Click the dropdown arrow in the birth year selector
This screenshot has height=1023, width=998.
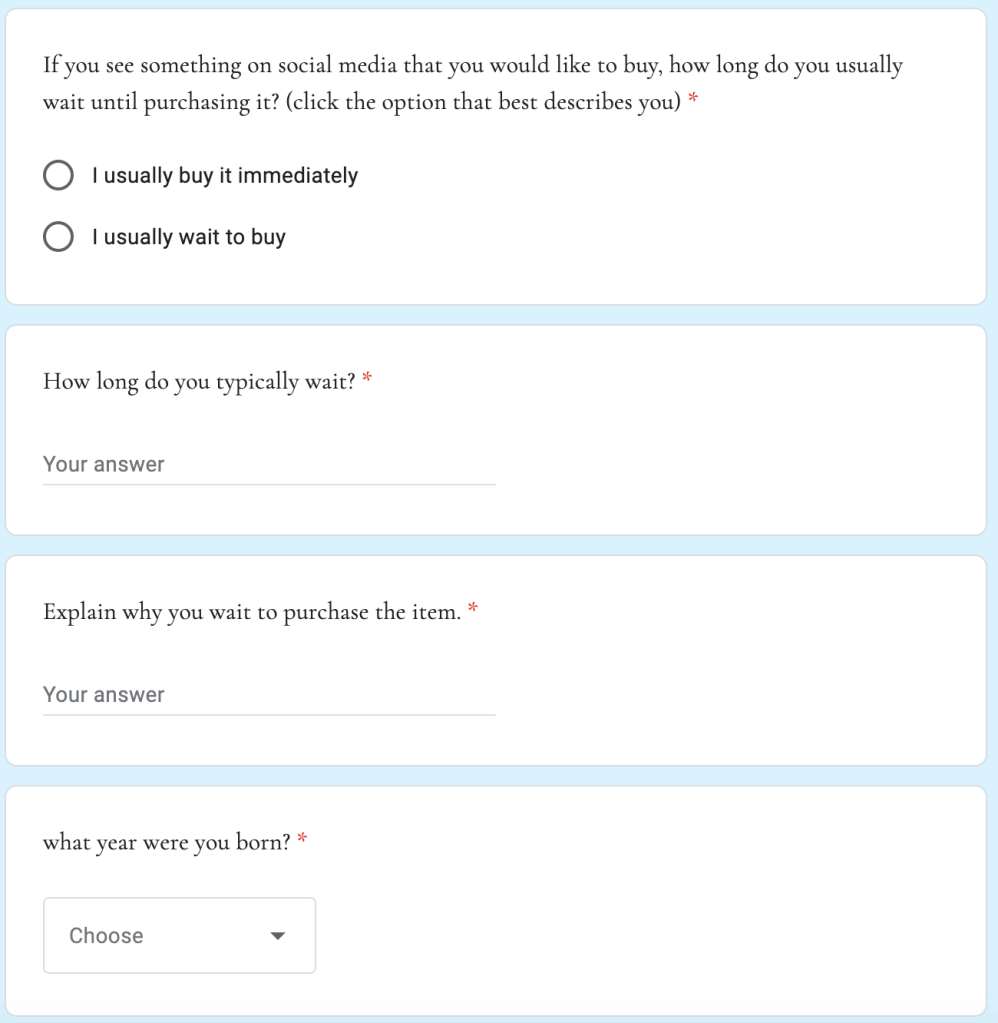point(278,936)
